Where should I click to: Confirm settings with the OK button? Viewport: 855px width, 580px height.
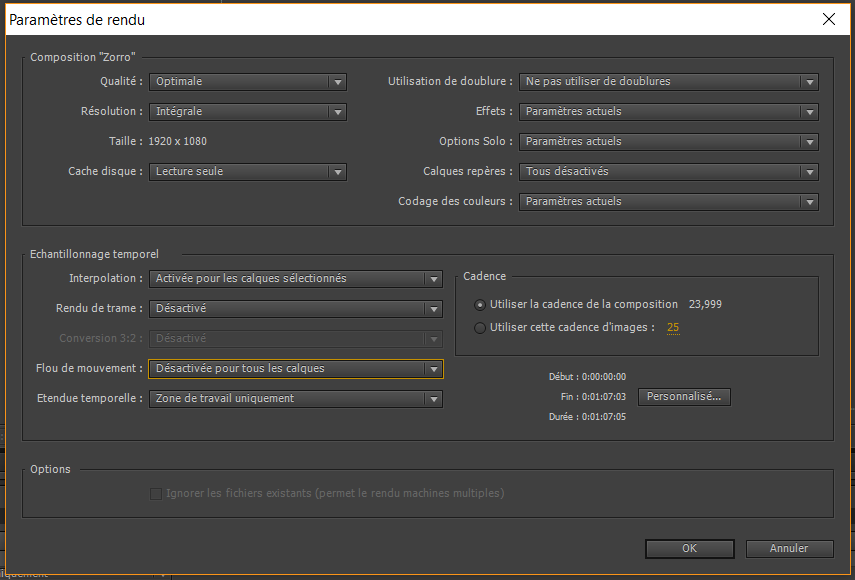[x=689, y=548]
